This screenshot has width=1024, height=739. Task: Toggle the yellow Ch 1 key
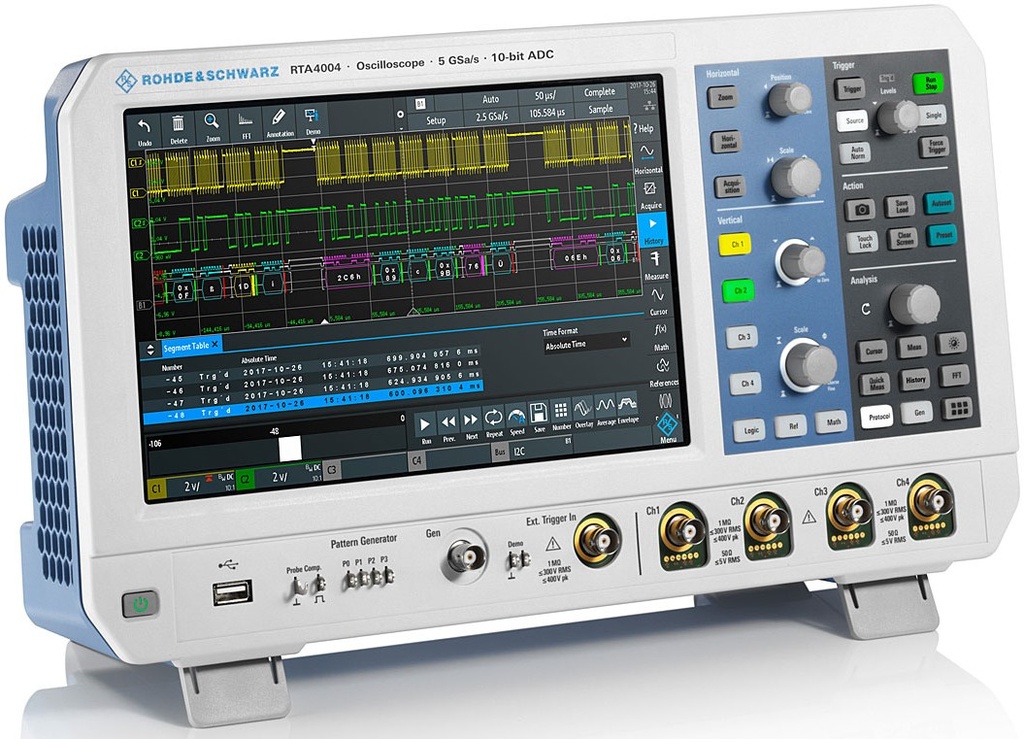click(736, 245)
